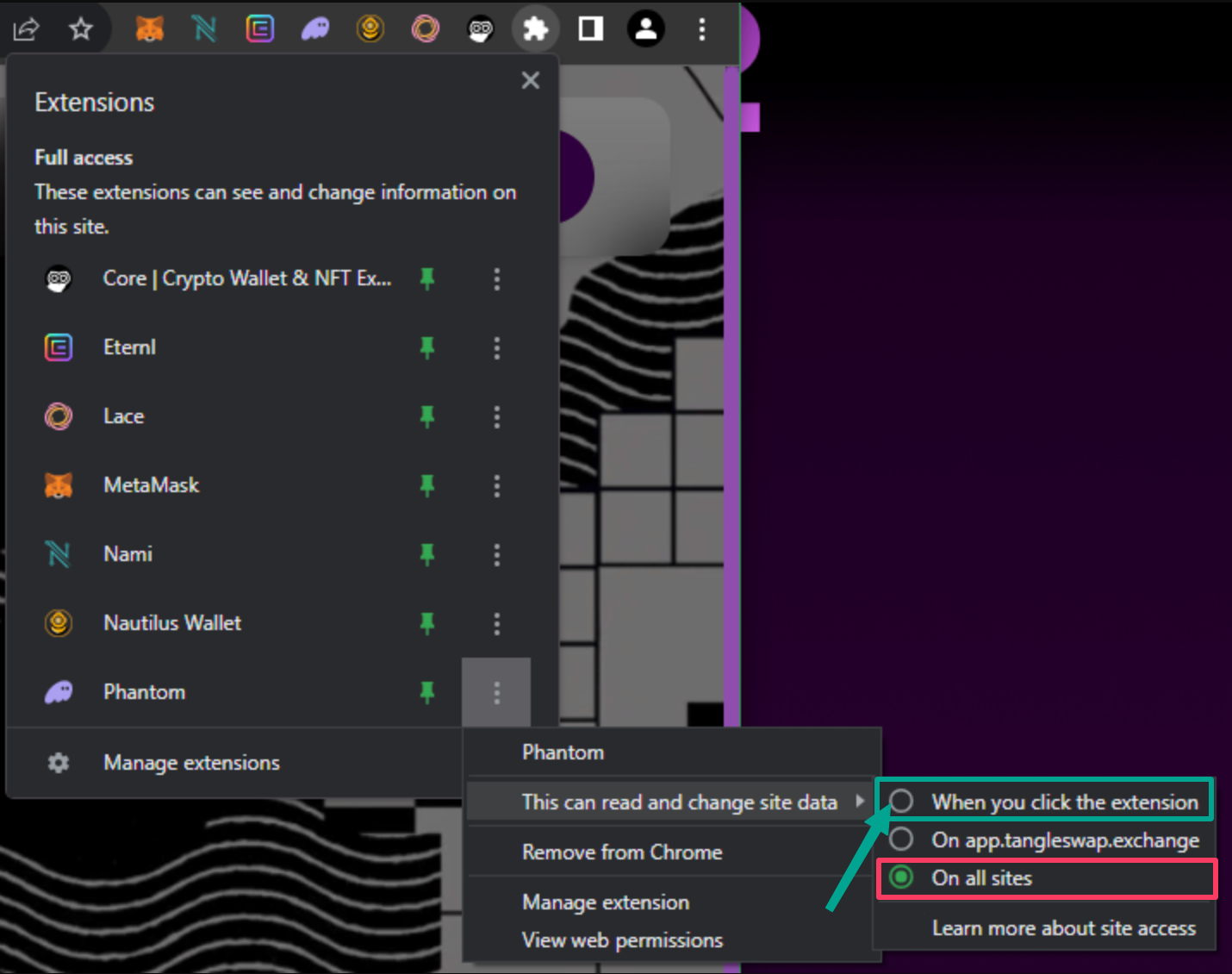Unpin Lace from the toolbar
The image size is (1232, 974).
(x=427, y=416)
